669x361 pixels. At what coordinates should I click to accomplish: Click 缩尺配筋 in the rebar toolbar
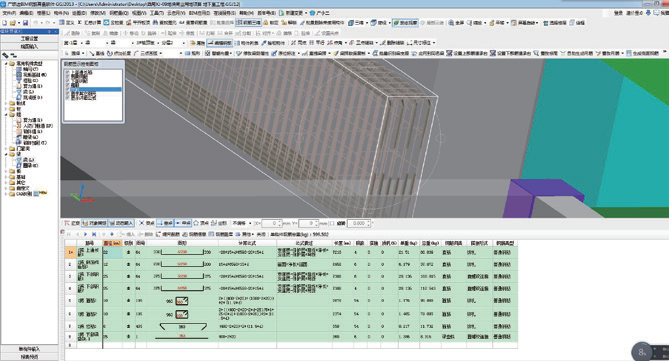tap(168, 234)
